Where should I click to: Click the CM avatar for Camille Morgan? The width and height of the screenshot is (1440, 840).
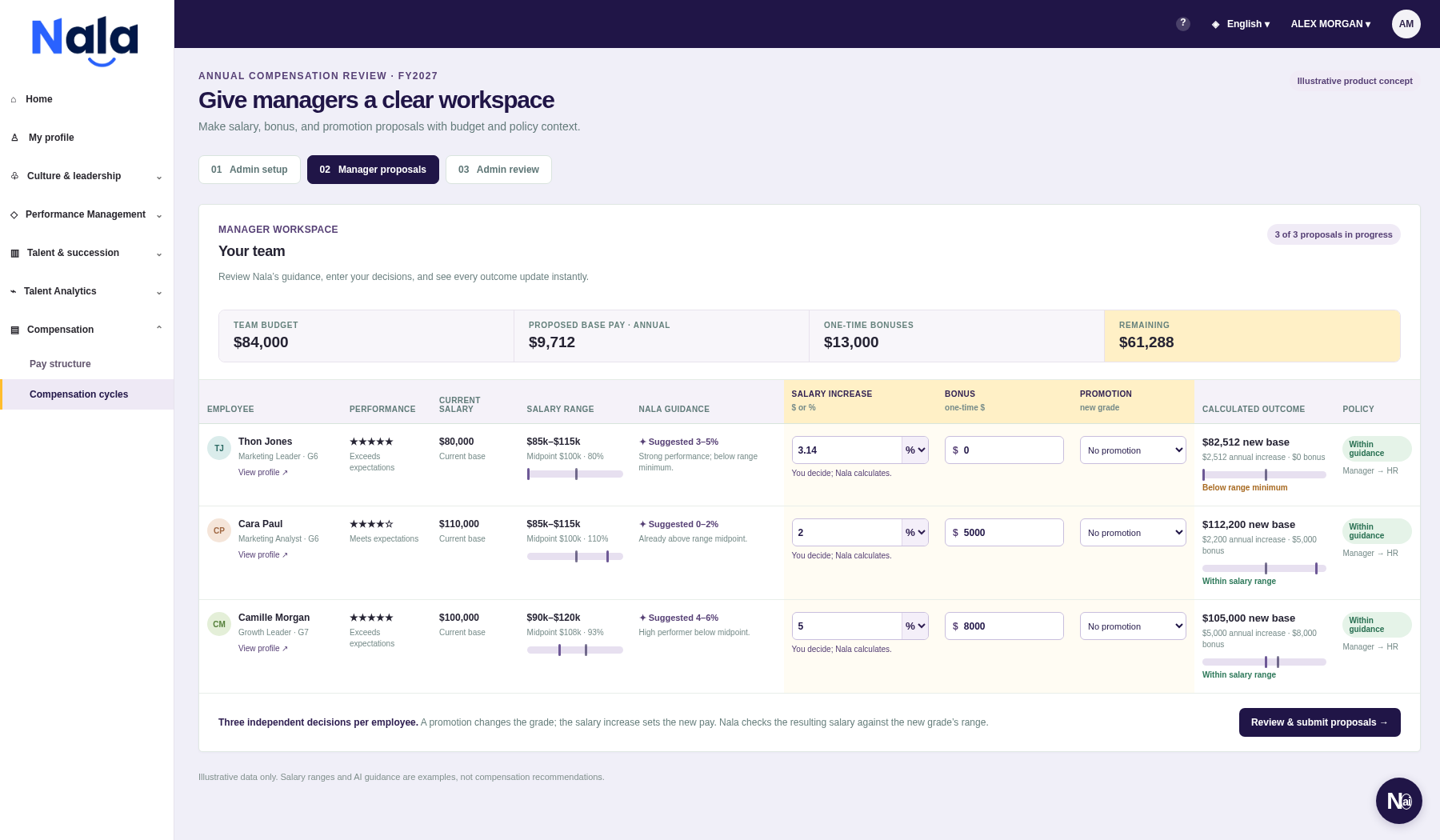pyautogui.click(x=219, y=624)
